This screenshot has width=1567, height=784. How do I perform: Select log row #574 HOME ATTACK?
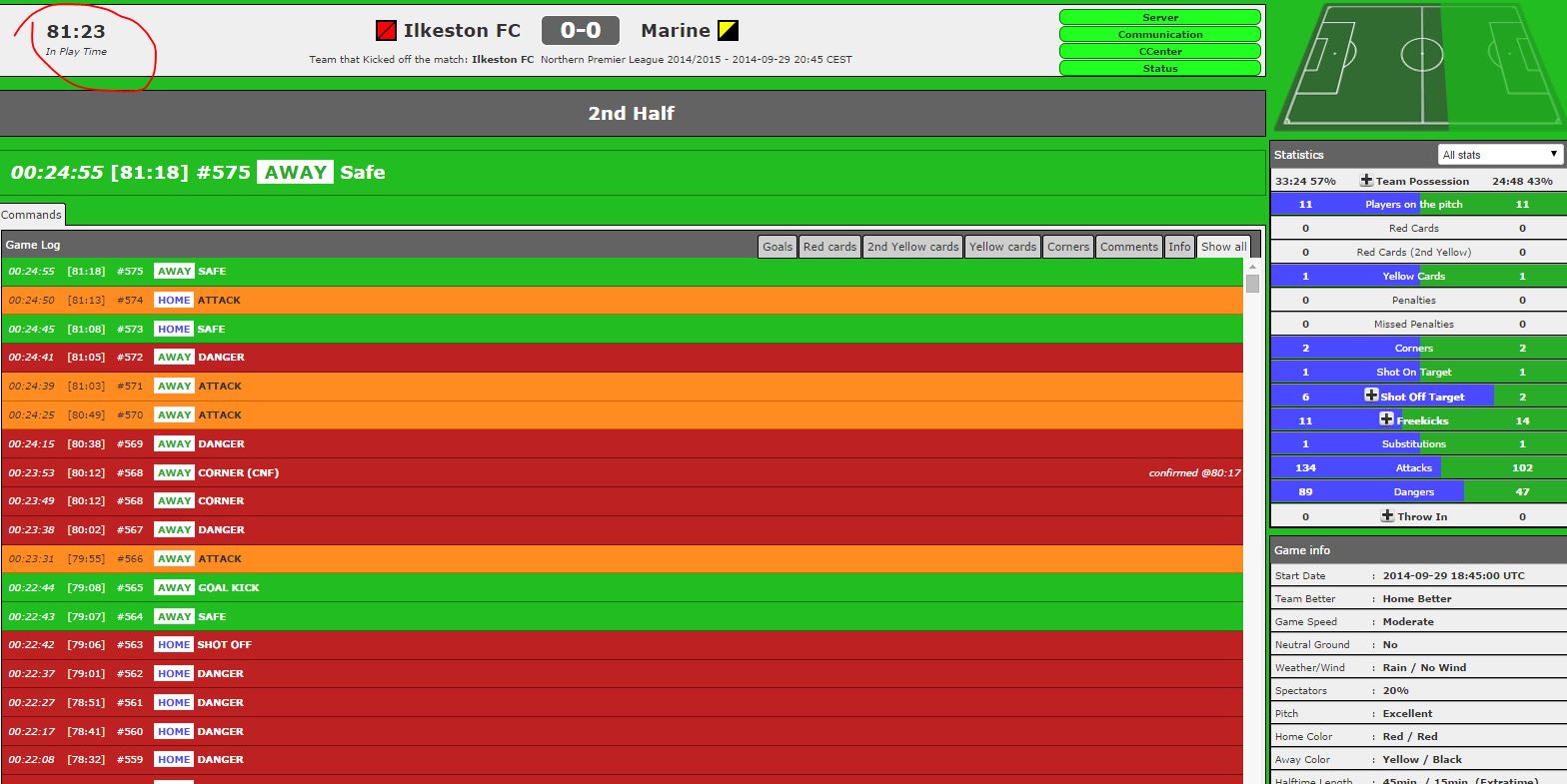tap(622, 300)
